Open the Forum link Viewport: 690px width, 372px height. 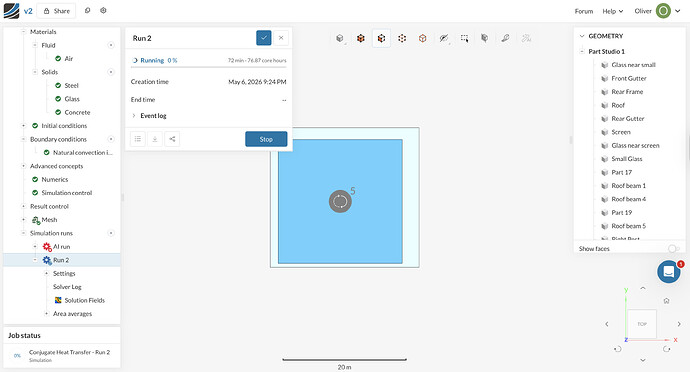point(584,11)
